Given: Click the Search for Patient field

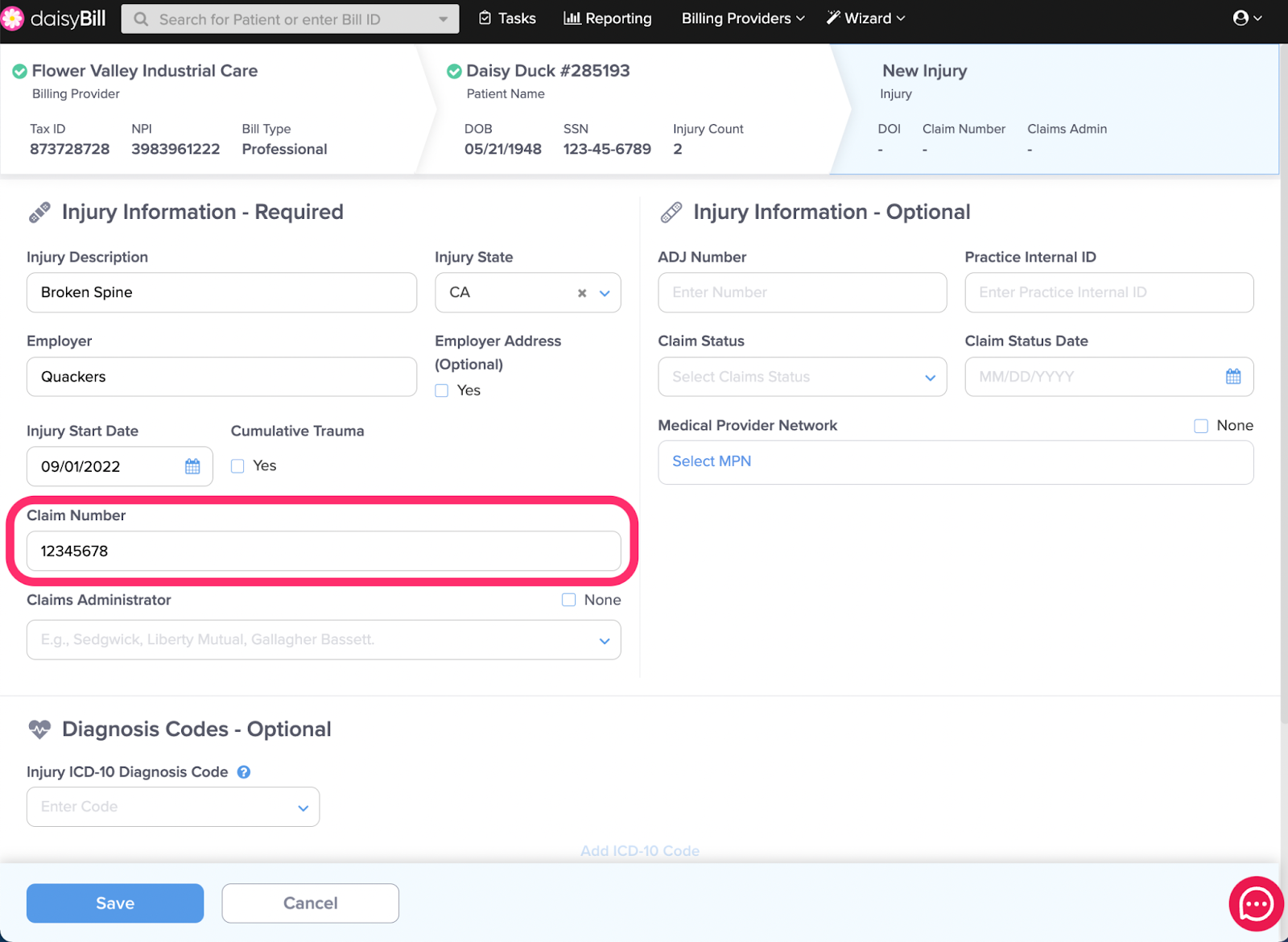Looking at the screenshot, I should 290,19.
